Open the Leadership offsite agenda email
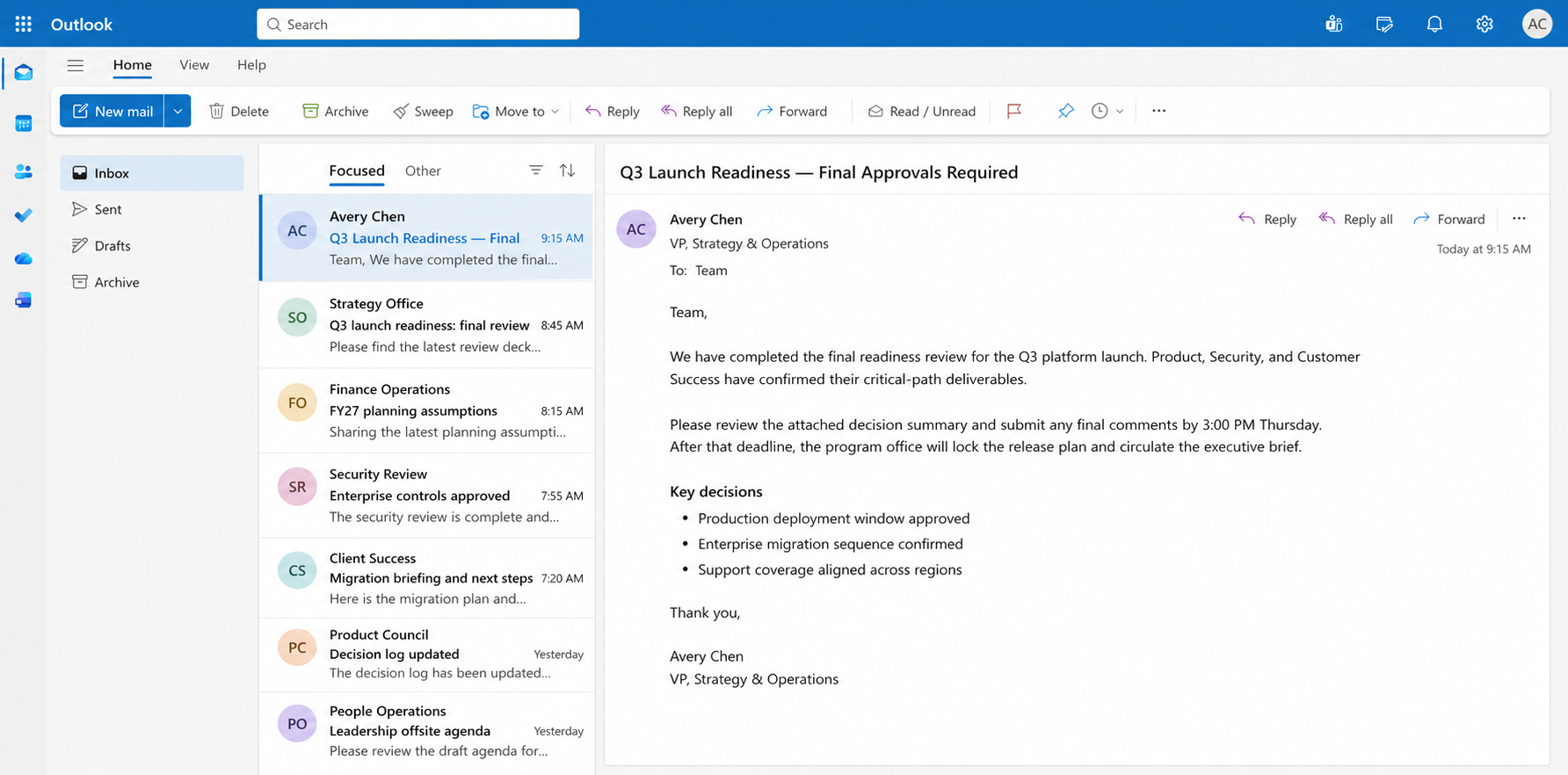The width and height of the screenshot is (1568, 775). (x=427, y=731)
